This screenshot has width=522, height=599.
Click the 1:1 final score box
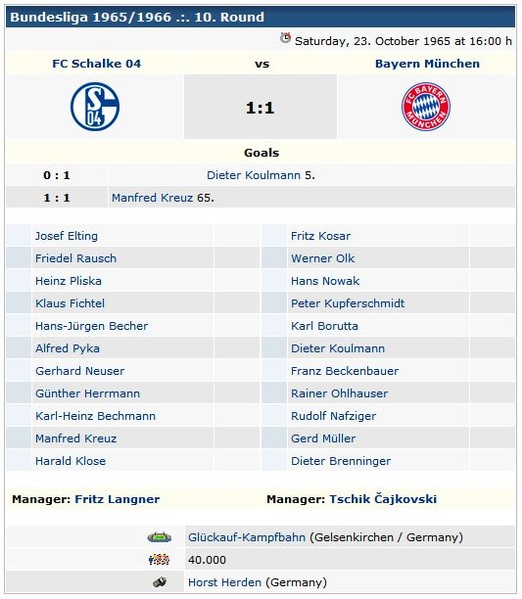pyautogui.click(x=260, y=107)
